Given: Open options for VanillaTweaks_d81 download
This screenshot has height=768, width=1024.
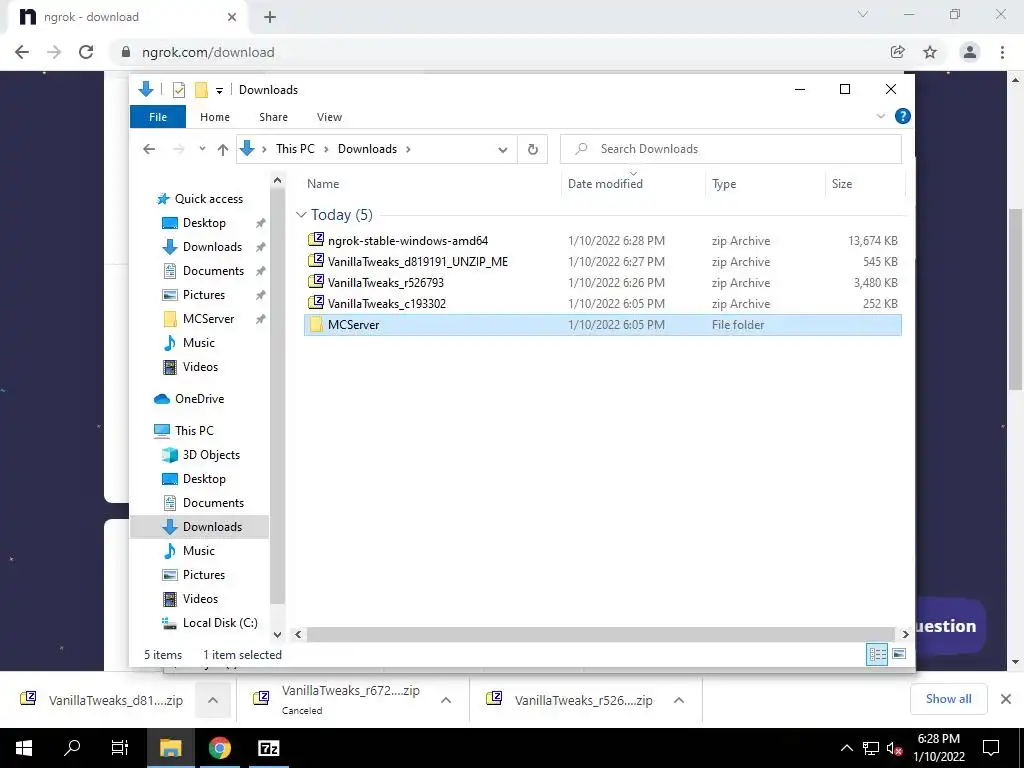Looking at the screenshot, I should 213,700.
